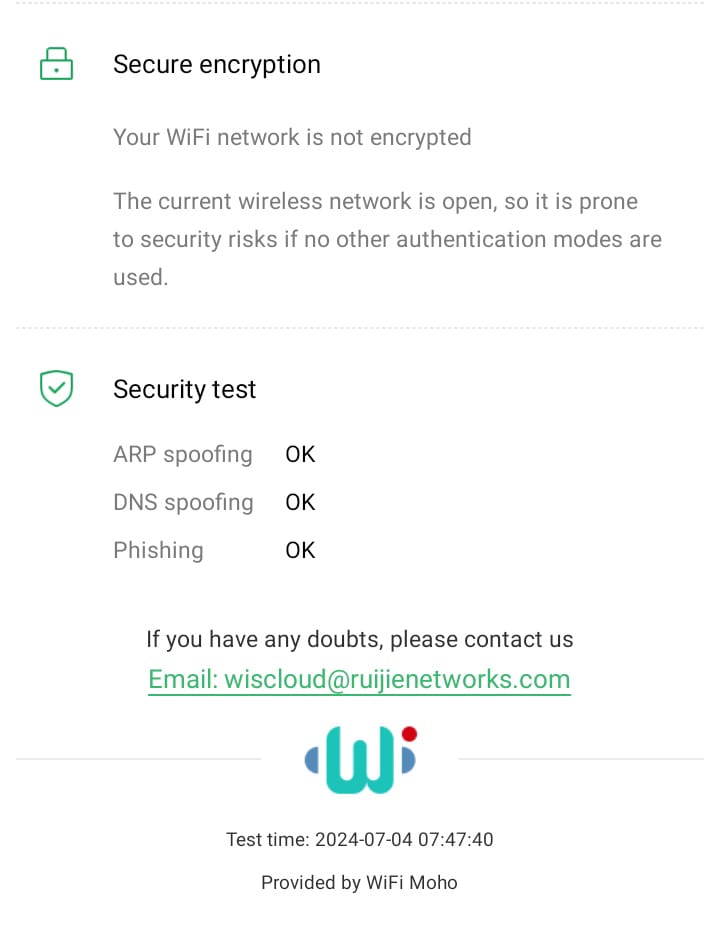This screenshot has height=944, width=720.
Task: Click the Test time timestamp
Action: point(360,839)
